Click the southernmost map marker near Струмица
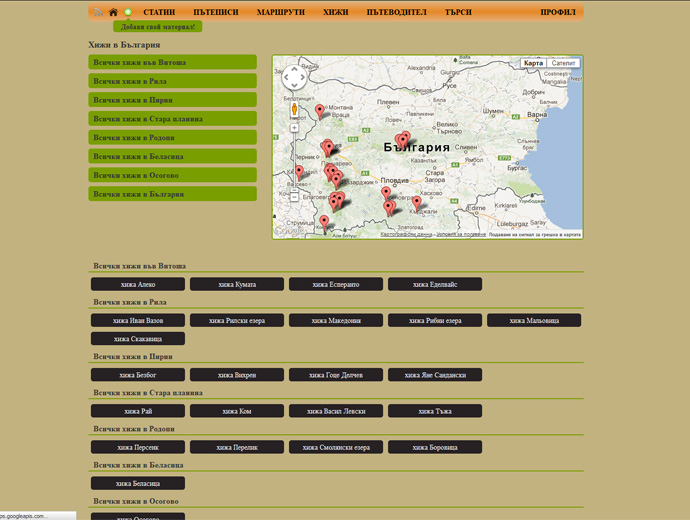Viewport: 690px width, 520px height. point(324,222)
